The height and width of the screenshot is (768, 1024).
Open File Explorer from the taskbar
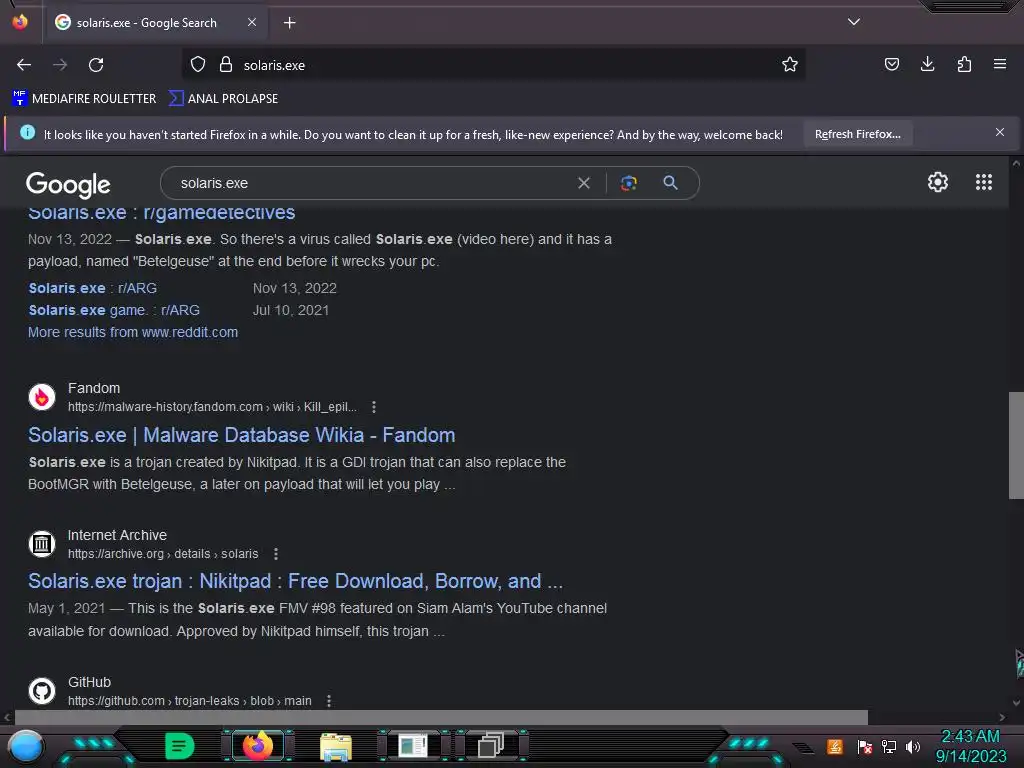(336, 746)
